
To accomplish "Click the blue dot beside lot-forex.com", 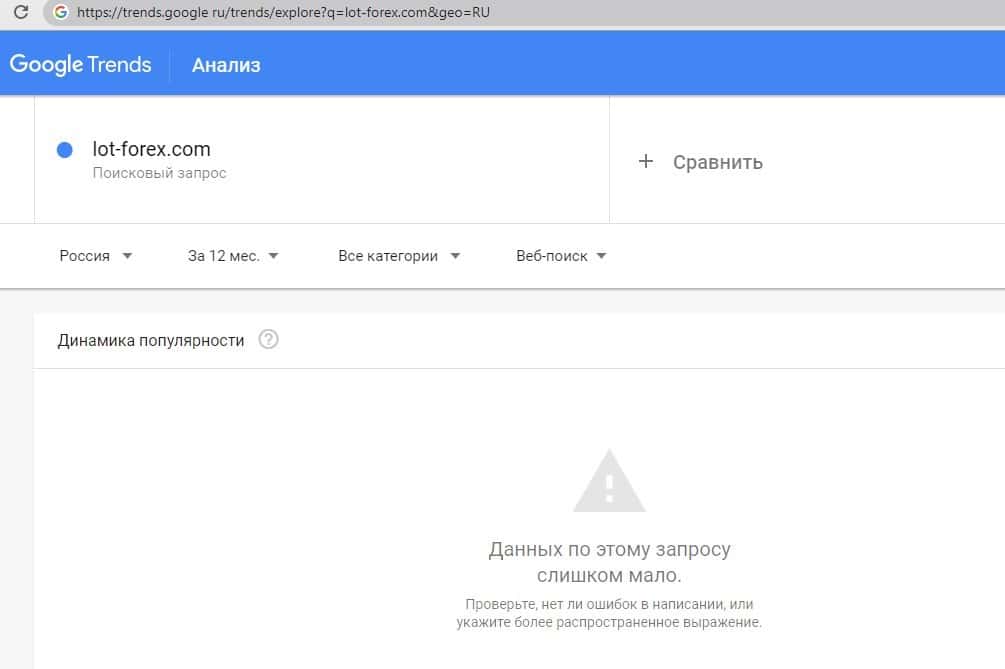I will (65, 150).
